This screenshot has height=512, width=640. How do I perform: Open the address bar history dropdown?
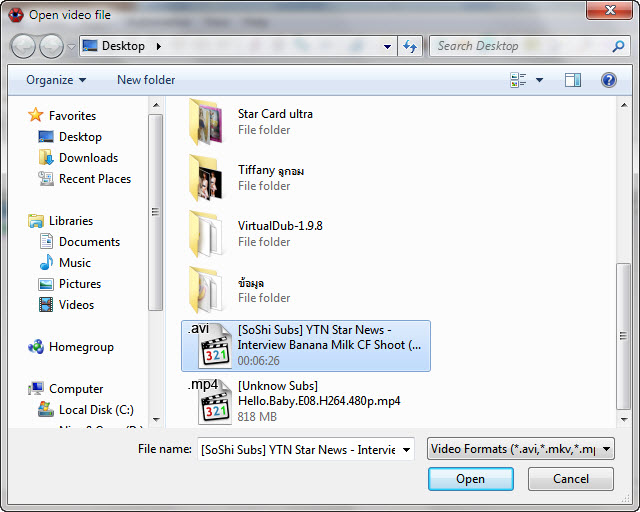click(x=387, y=47)
